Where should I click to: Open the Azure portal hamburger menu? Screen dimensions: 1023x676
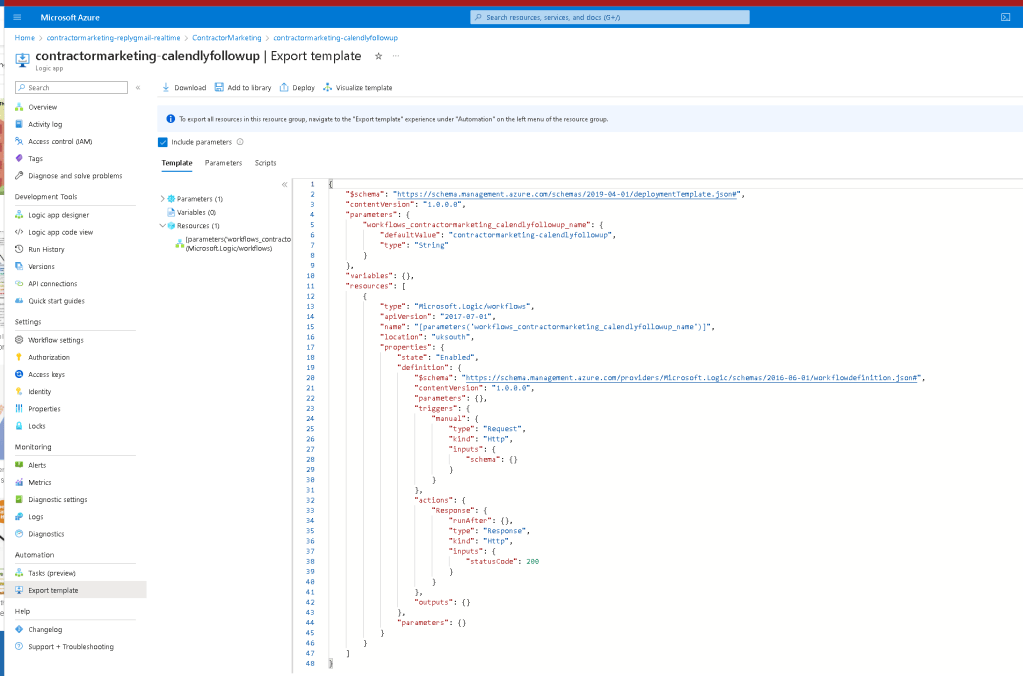17,18
